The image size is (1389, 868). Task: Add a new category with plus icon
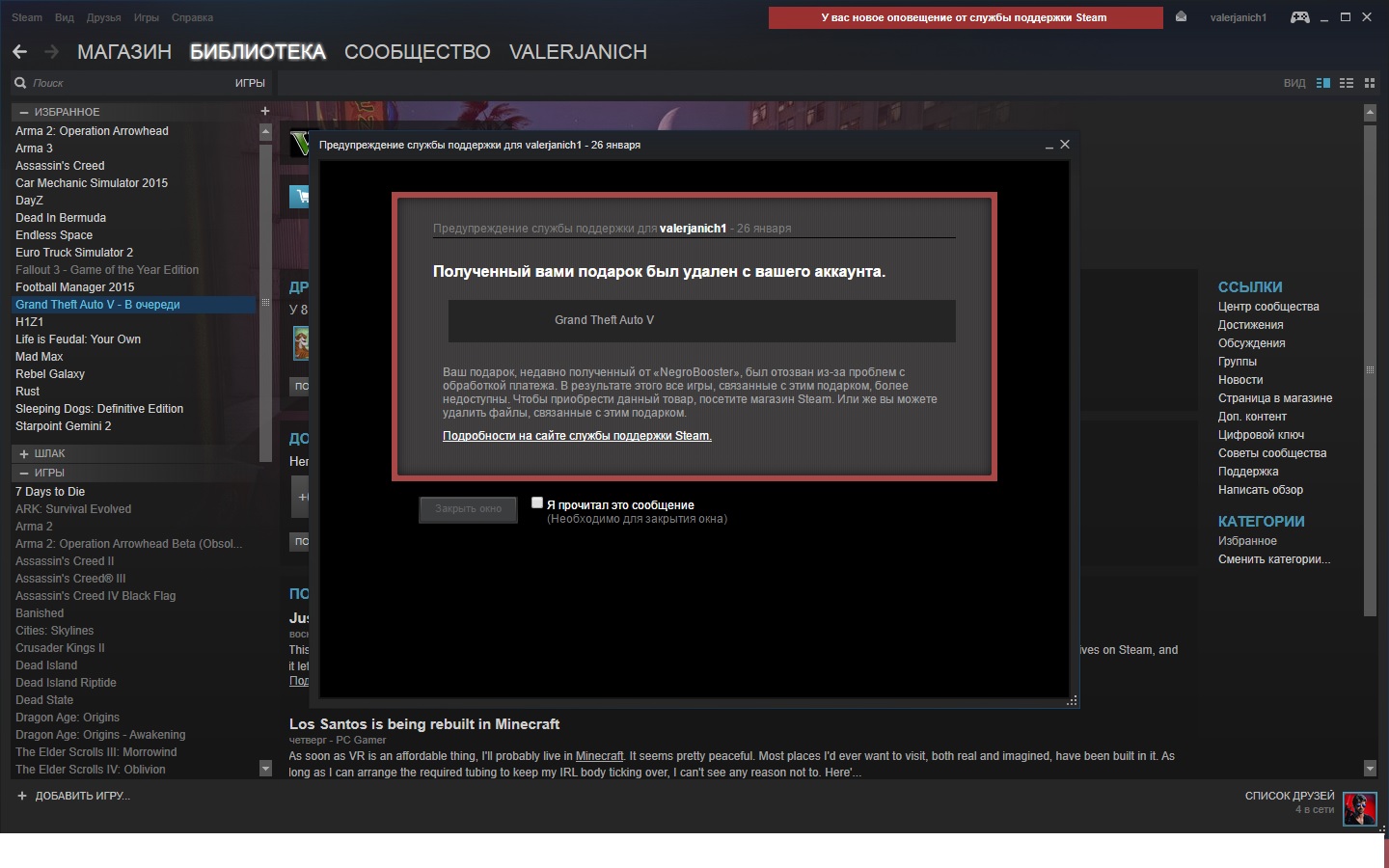pos(265,111)
